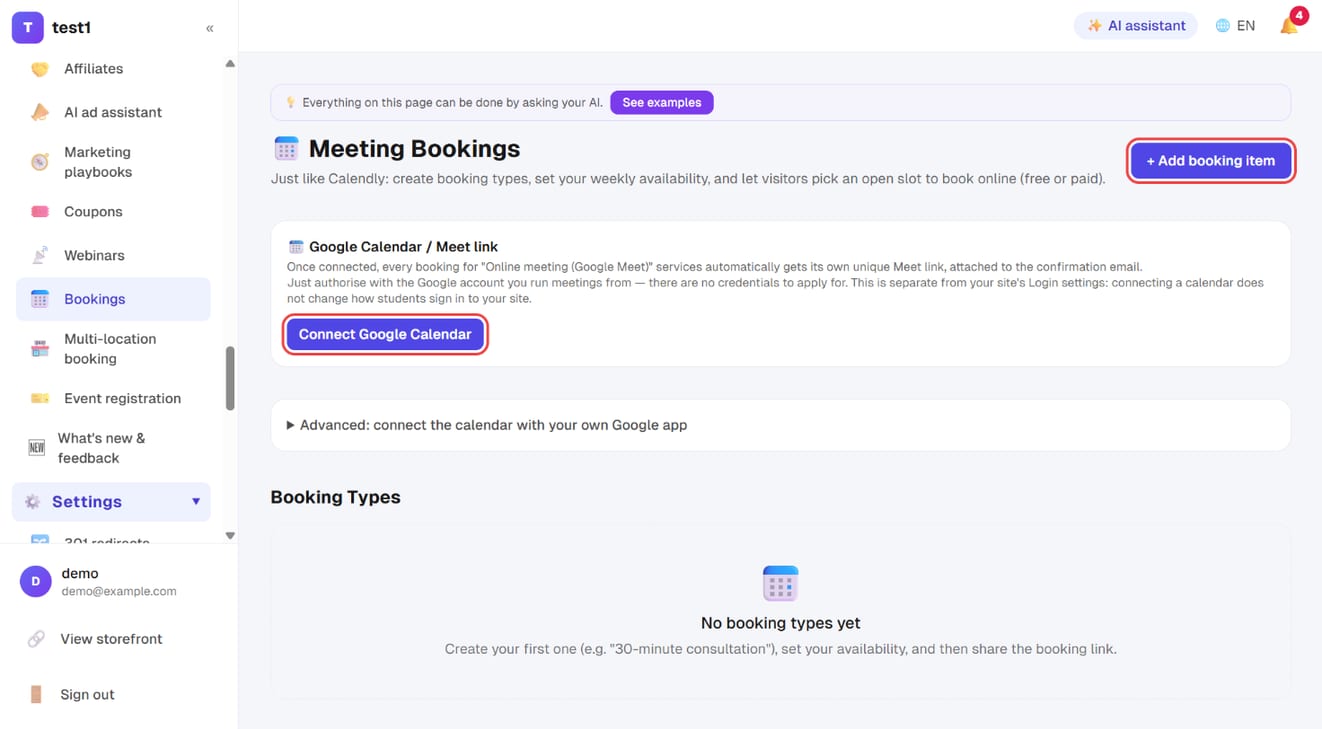Click the sidebar scrollbar thumb
Image resolution: width=1322 pixels, height=729 pixels.
coord(230,378)
